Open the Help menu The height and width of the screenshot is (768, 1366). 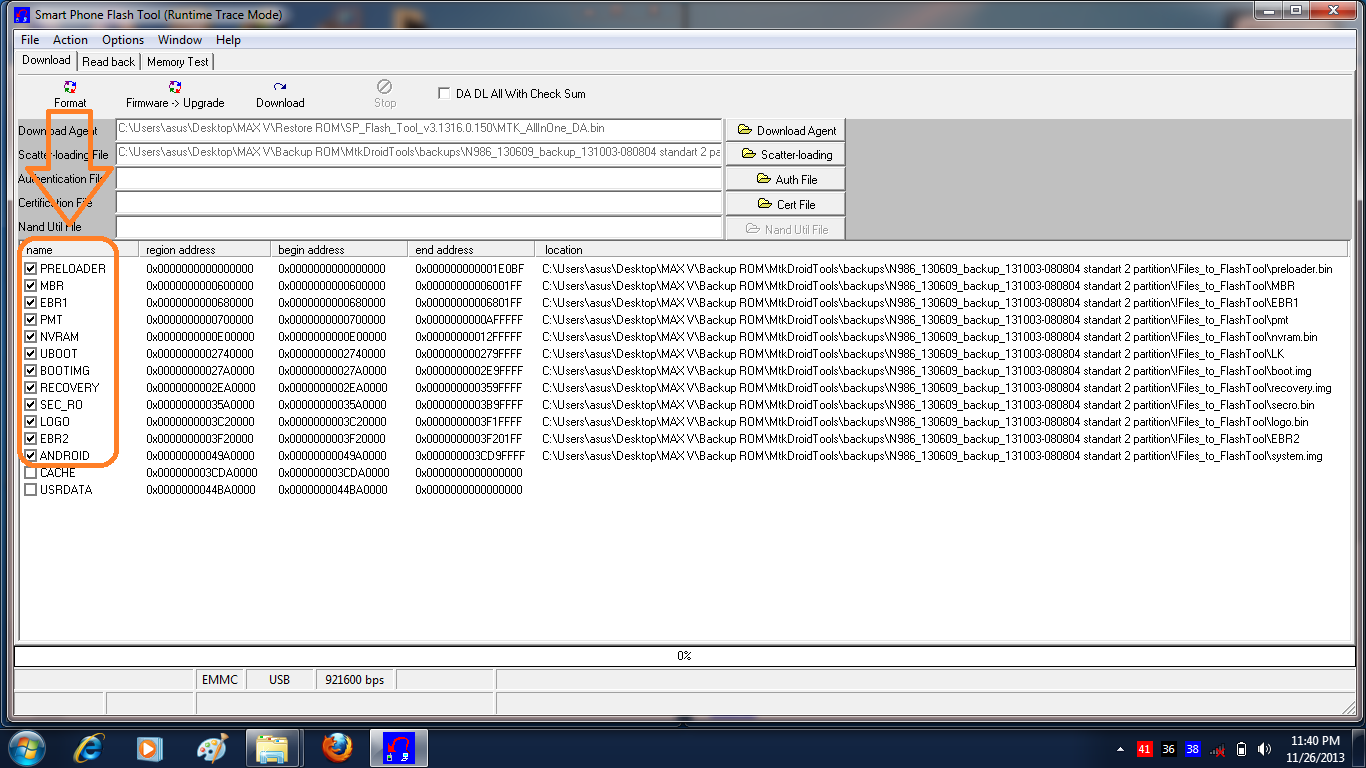(228, 40)
